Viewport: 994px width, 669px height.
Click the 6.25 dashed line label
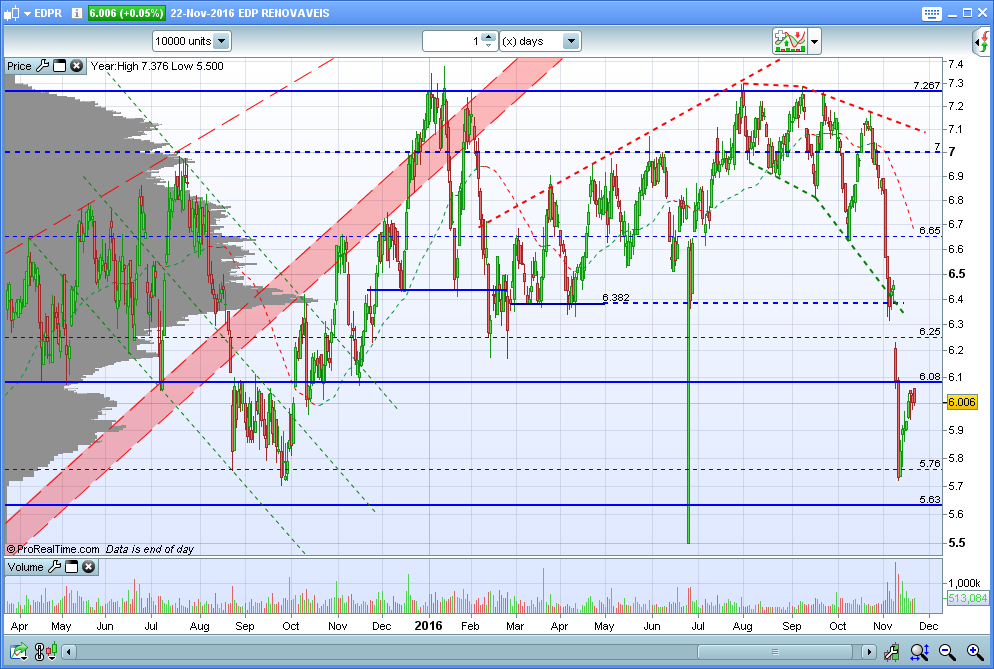pyautogui.click(x=929, y=332)
